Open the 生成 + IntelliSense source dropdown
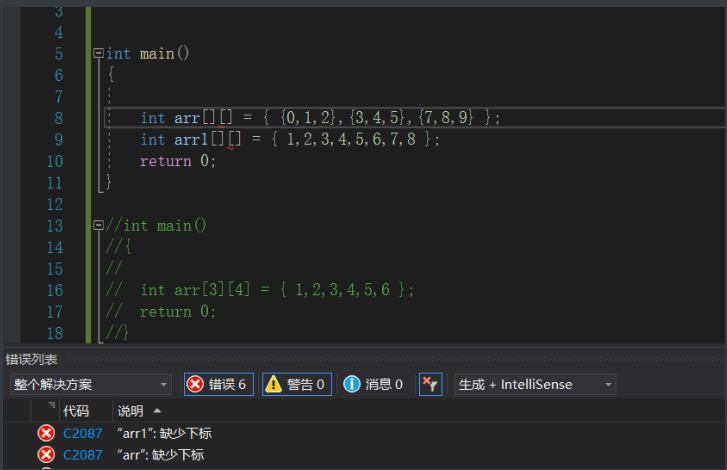This screenshot has height=470, width=727. click(535, 384)
